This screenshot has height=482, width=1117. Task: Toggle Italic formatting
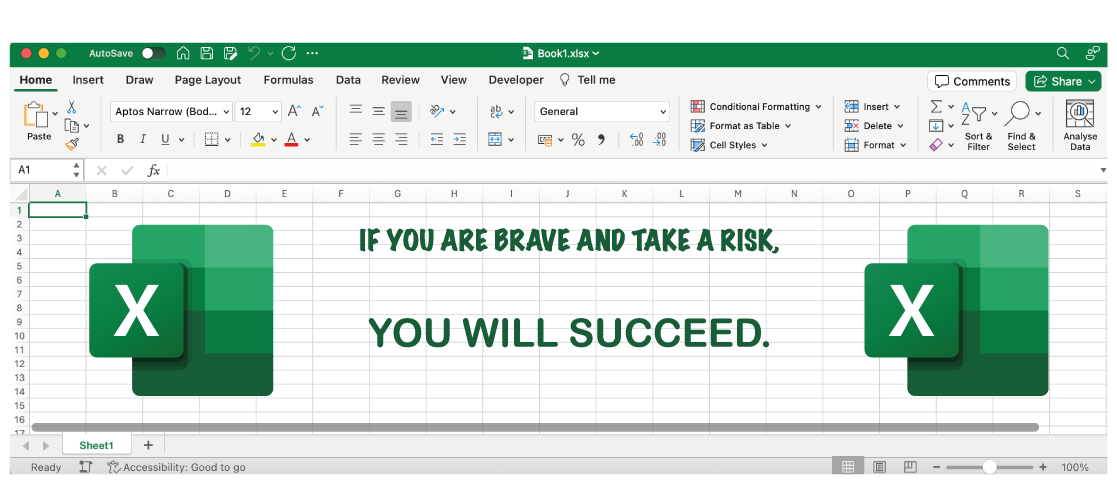[142, 140]
